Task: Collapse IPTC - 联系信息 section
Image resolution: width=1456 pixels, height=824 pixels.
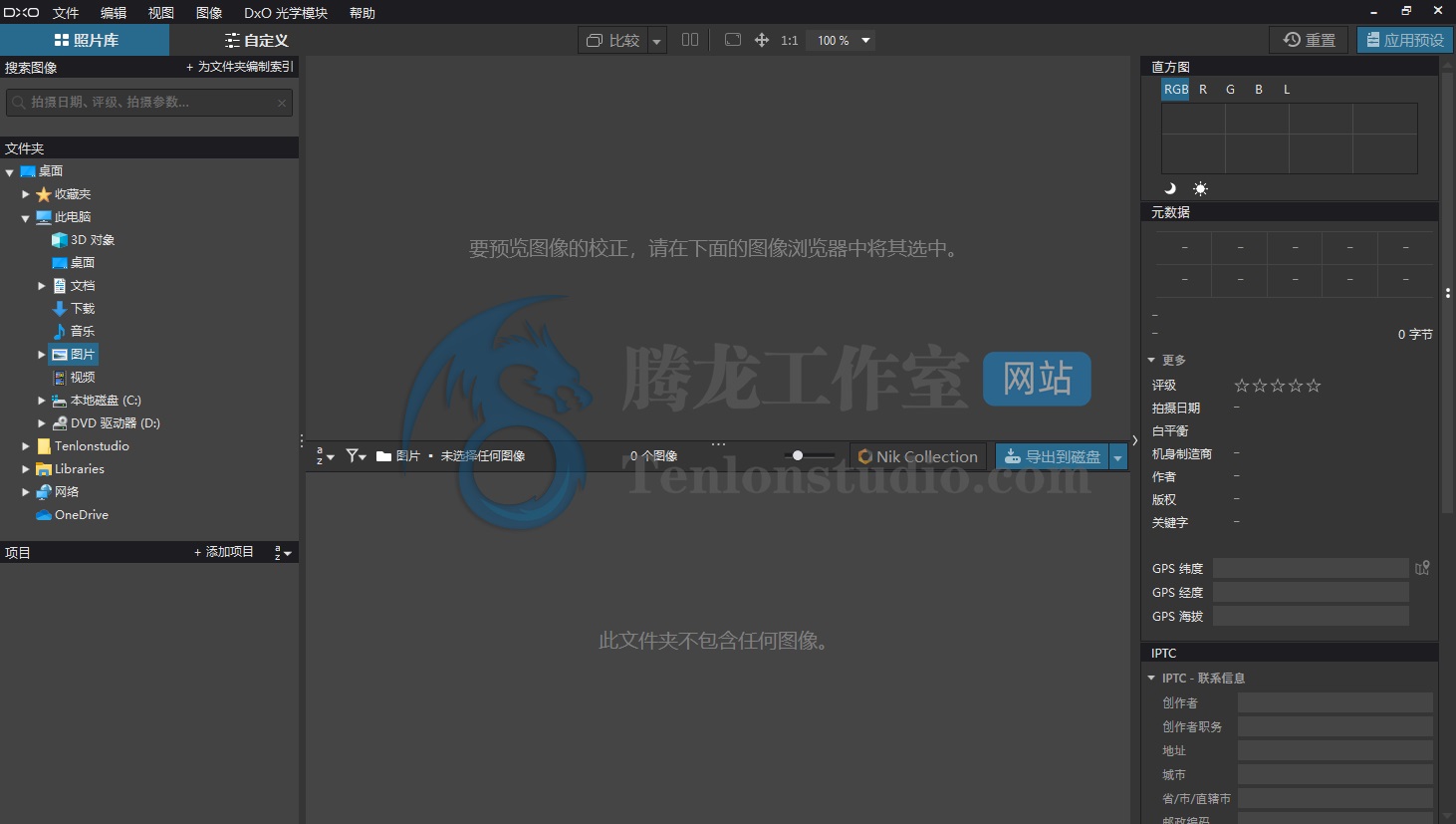Action: (x=1151, y=679)
